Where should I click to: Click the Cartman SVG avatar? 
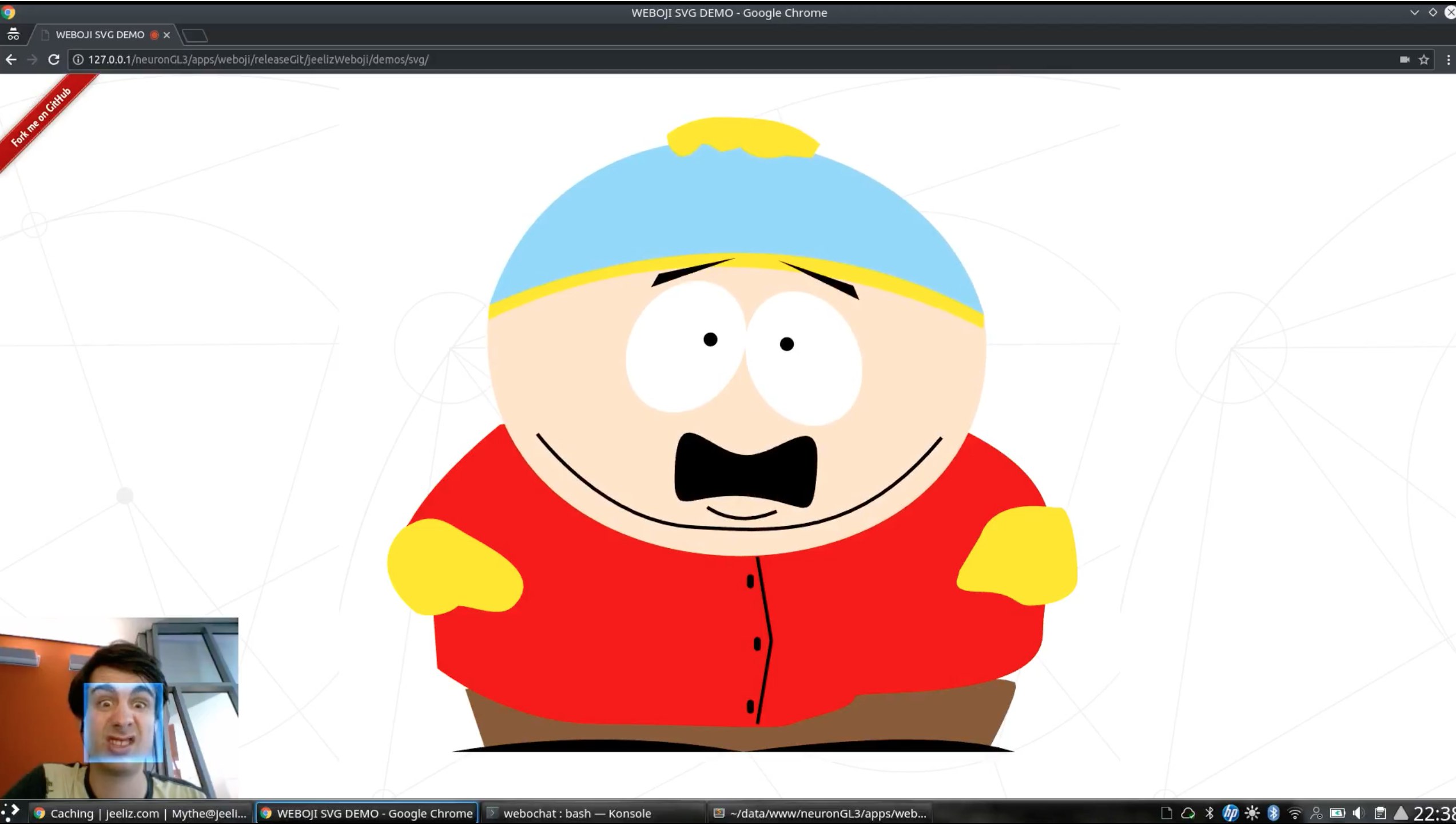pyautogui.click(x=732, y=435)
